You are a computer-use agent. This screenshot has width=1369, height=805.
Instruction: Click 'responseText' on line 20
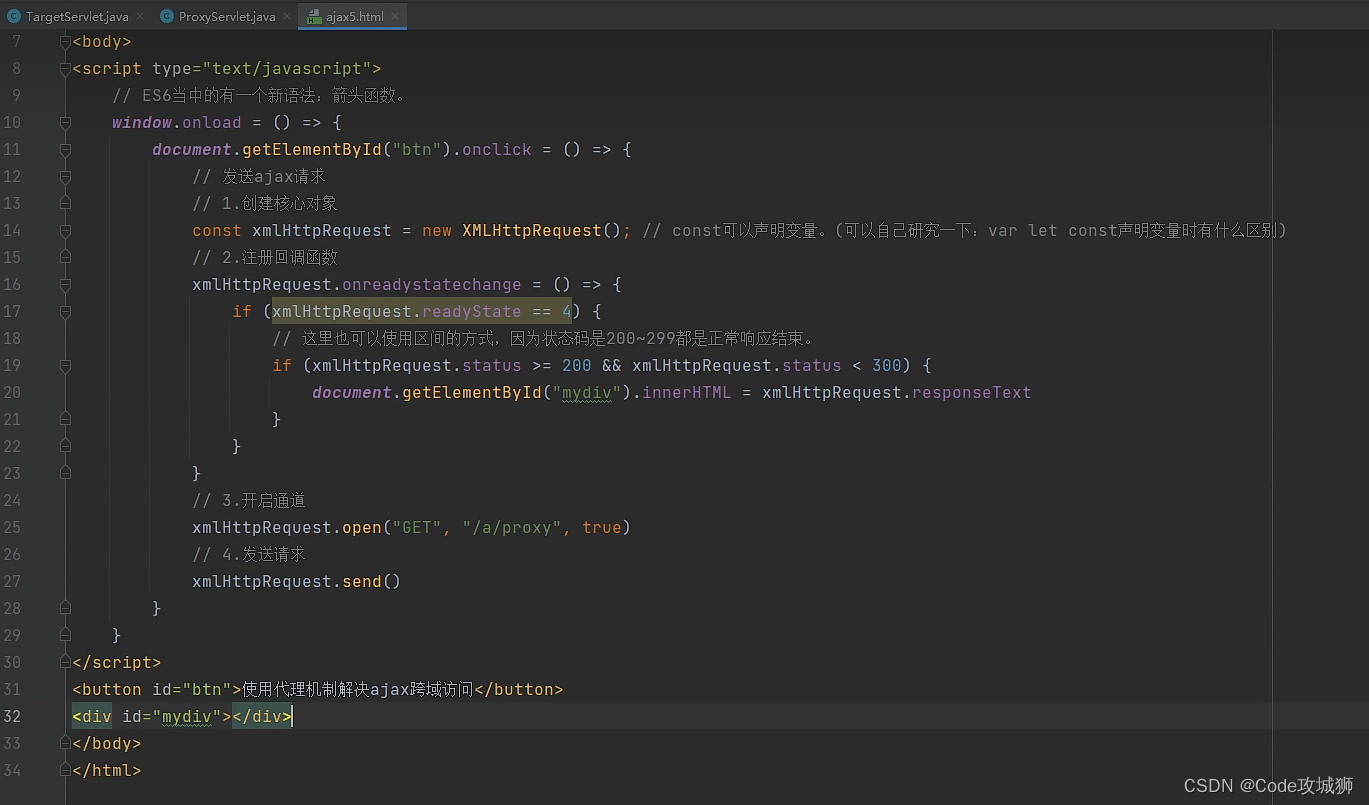point(972,393)
